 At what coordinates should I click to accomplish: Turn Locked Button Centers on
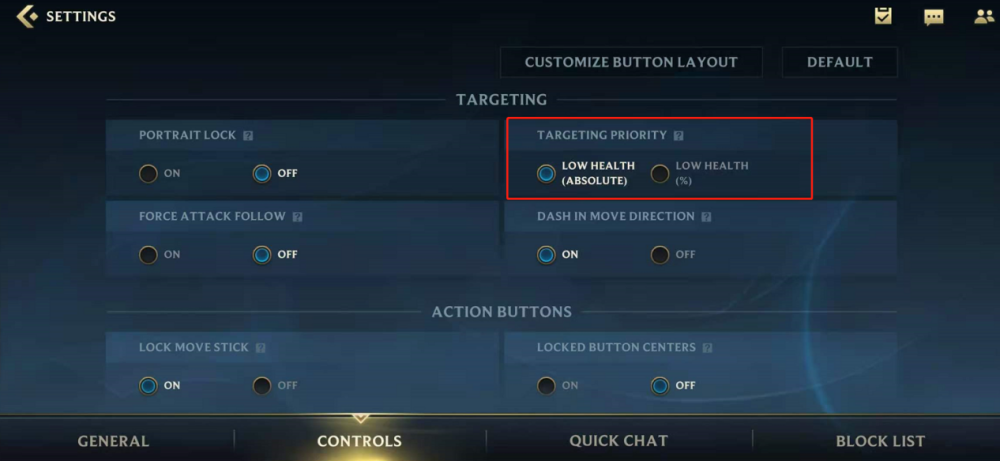tap(546, 386)
